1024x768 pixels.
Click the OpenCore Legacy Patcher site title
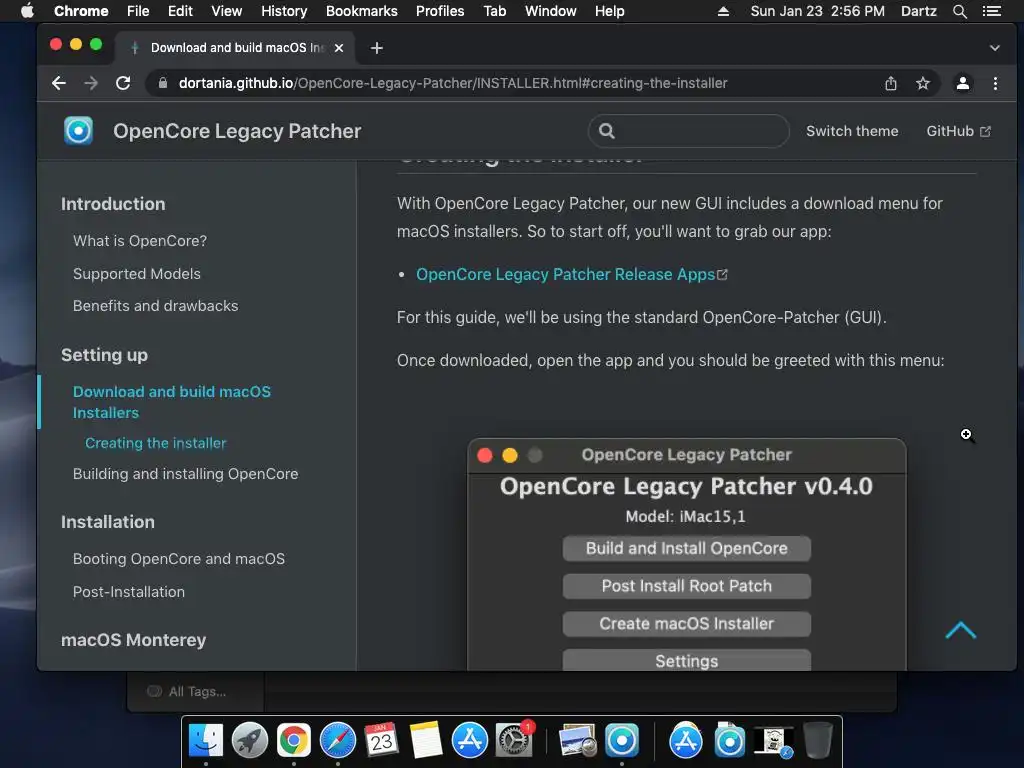pyautogui.click(x=237, y=131)
